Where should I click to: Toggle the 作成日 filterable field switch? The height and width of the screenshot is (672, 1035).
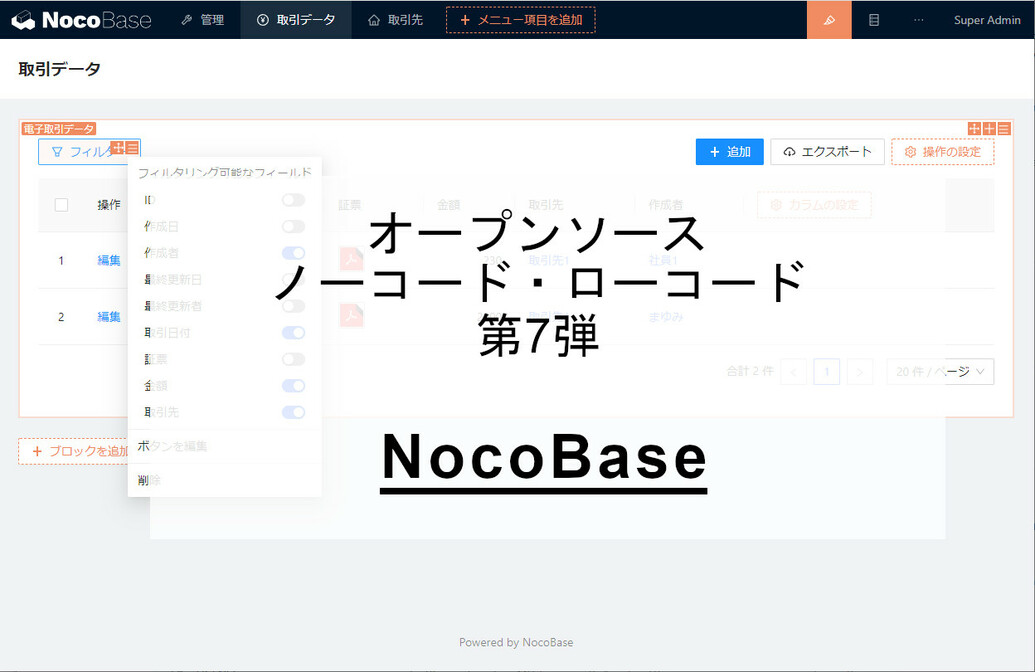294,226
